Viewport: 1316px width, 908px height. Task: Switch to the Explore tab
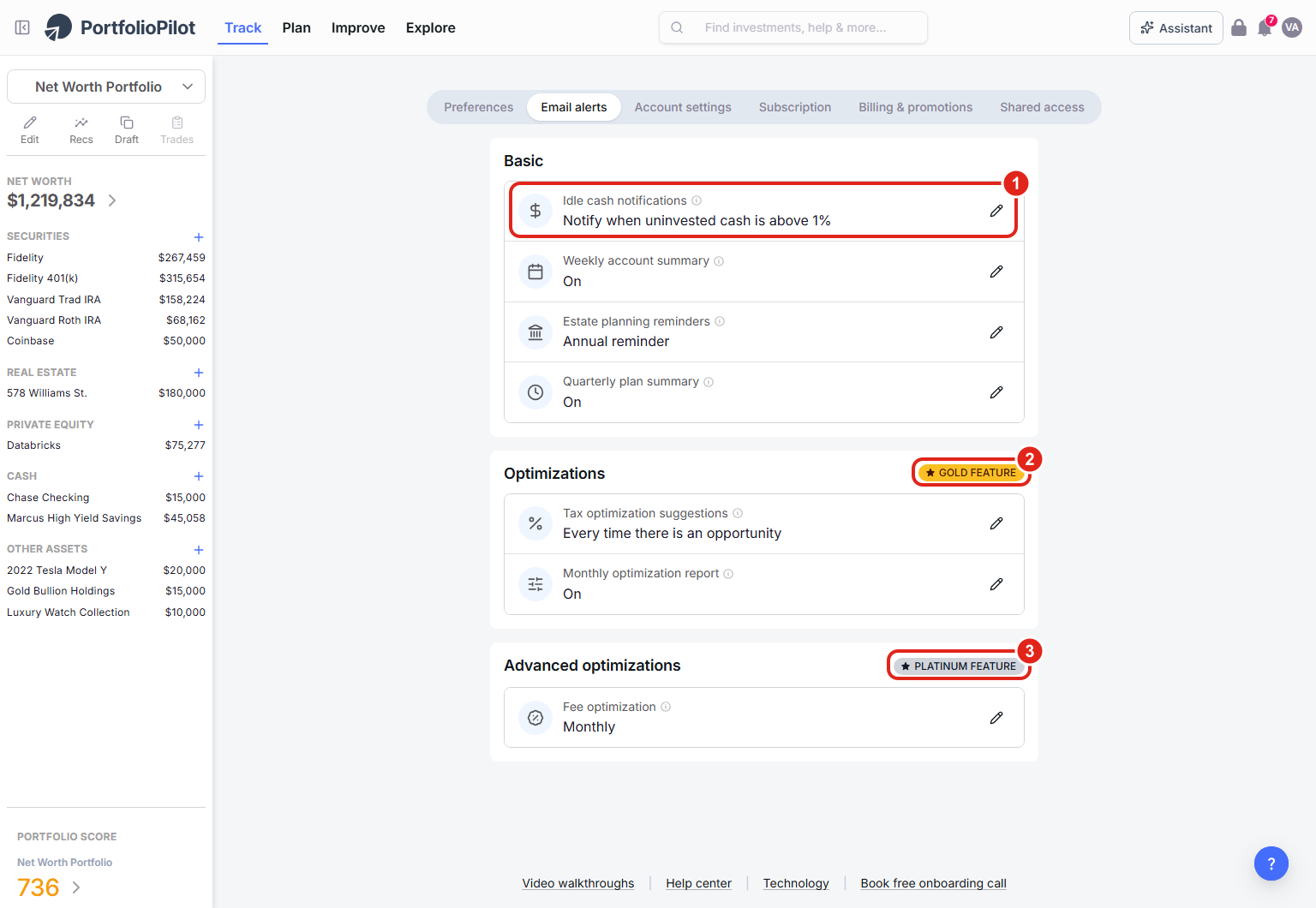click(x=431, y=27)
